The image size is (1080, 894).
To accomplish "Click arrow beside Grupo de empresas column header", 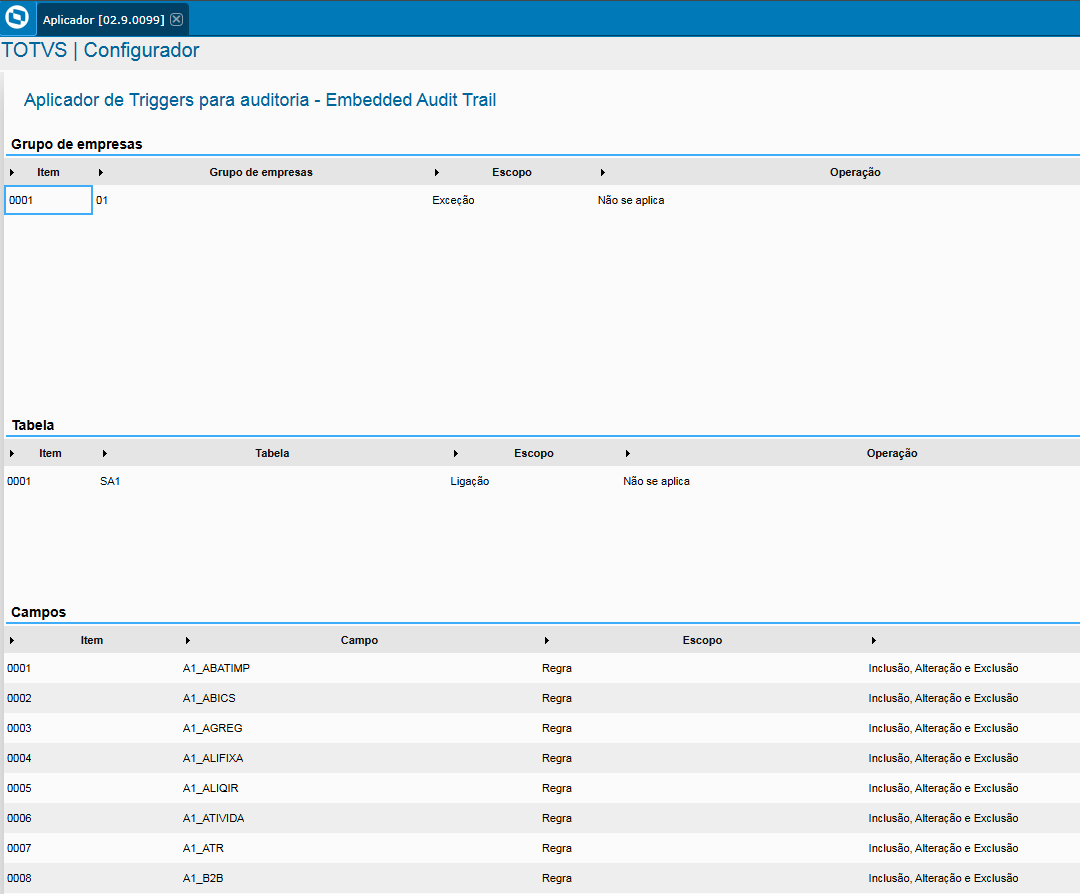I will tap(101, 172).
